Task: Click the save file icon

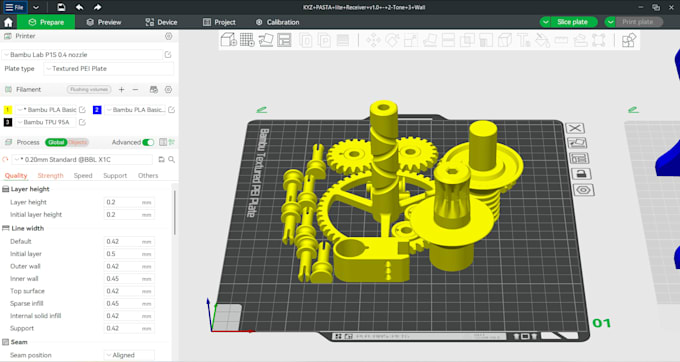Action: tap(61, 7)
